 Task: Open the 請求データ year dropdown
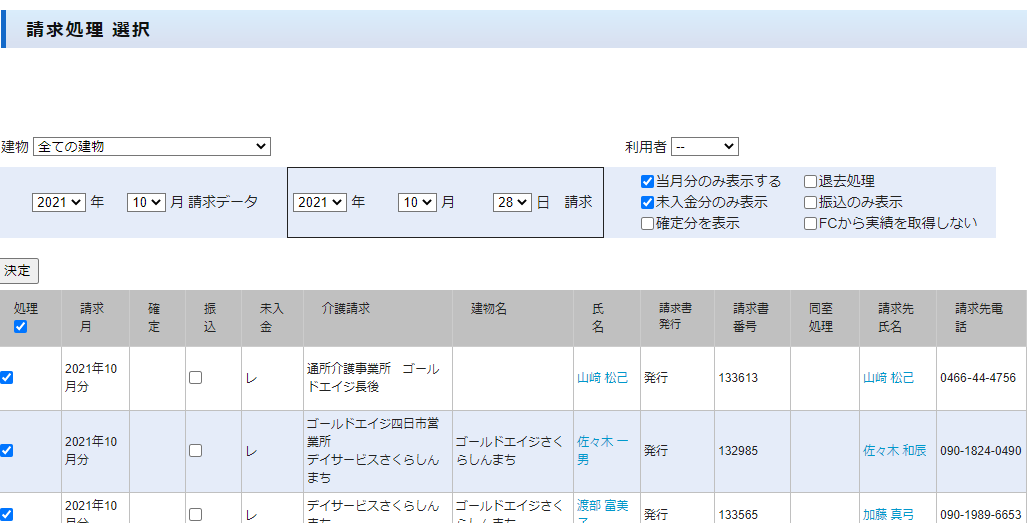(59, 202)
